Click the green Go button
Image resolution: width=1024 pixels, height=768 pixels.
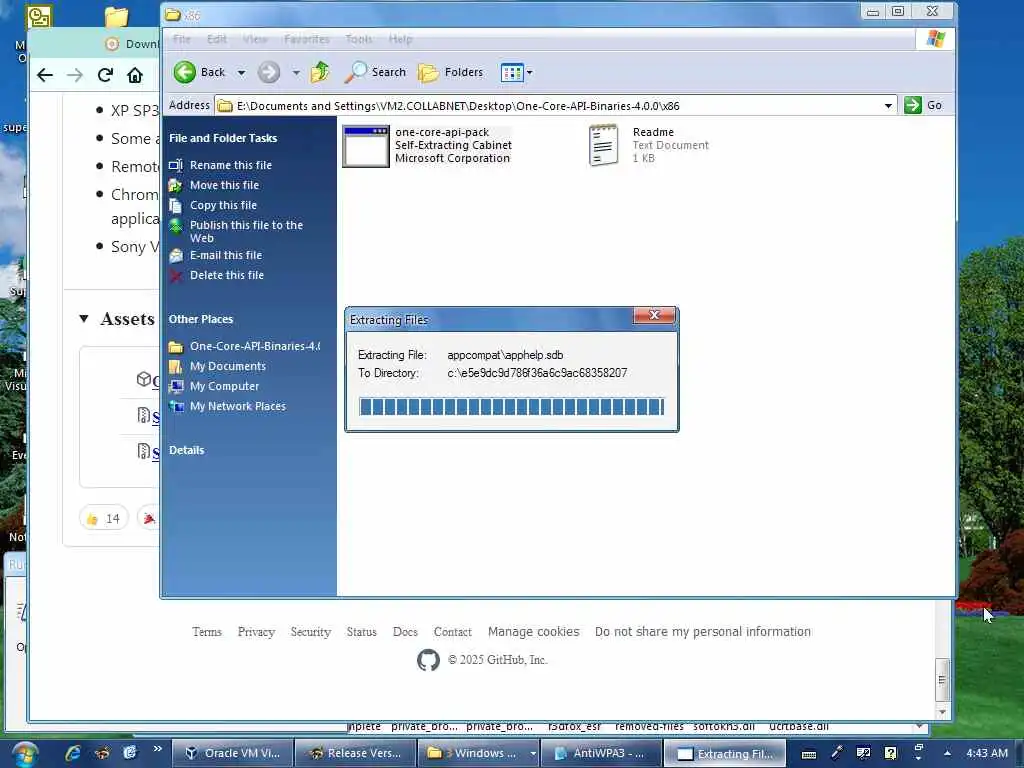(x=923, y=105)
